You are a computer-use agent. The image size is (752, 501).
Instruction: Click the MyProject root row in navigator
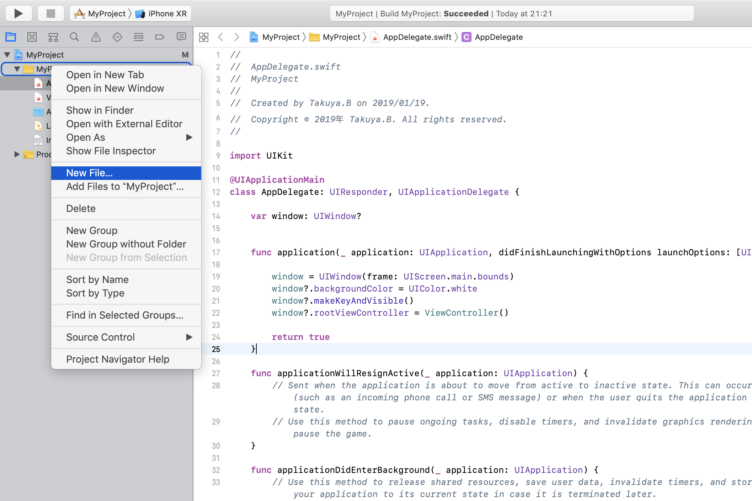pyautogui.click(x=96, y=55)
